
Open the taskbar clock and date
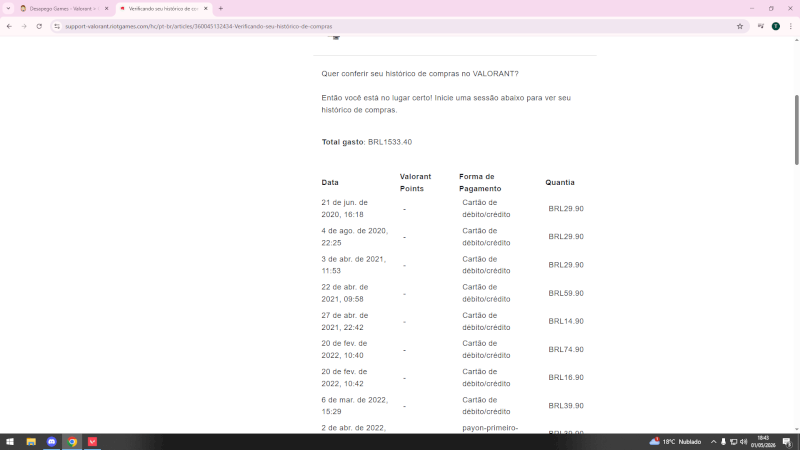point(763,442)
